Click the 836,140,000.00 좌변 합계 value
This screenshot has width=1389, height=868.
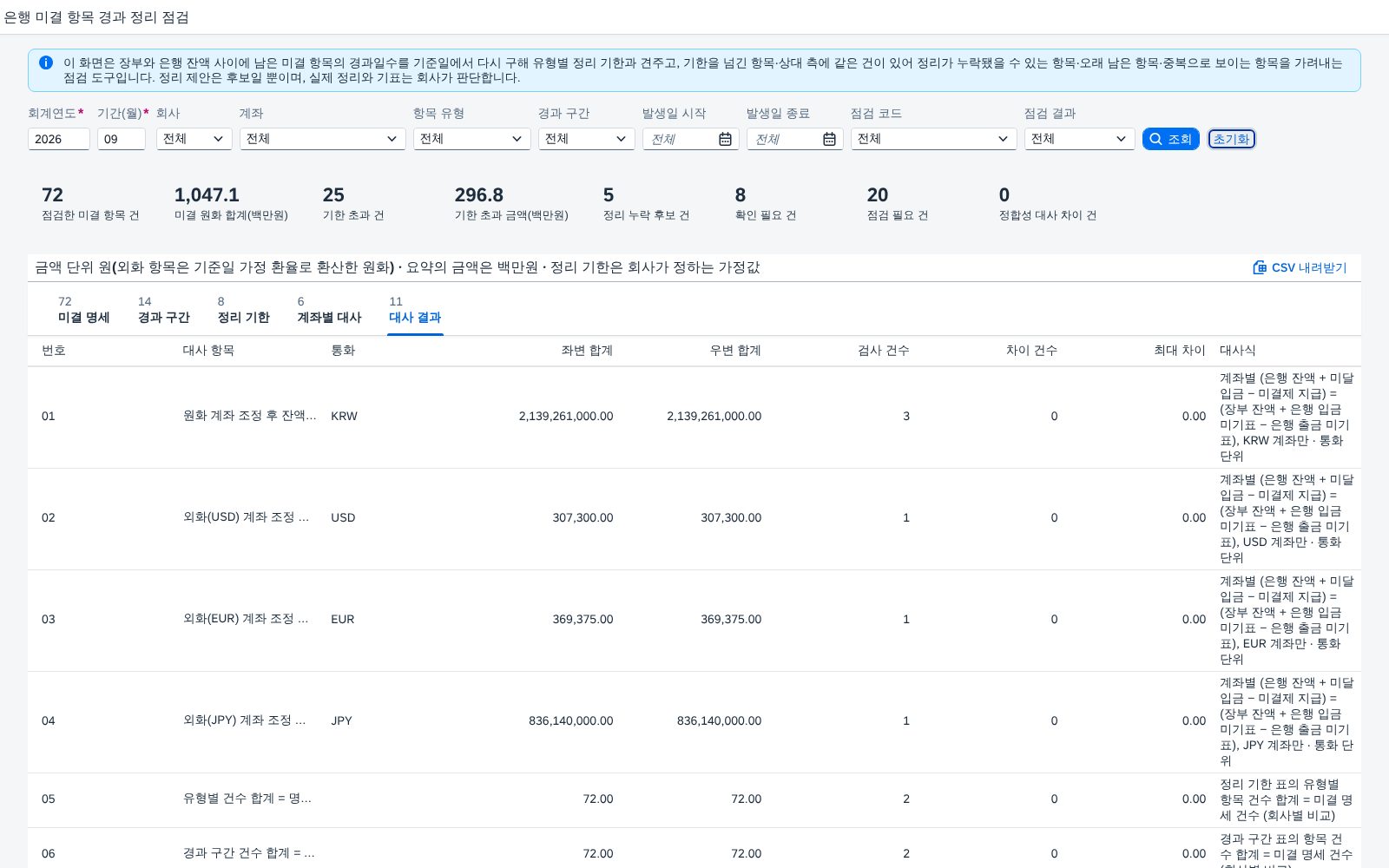click(x=570, y=720)
